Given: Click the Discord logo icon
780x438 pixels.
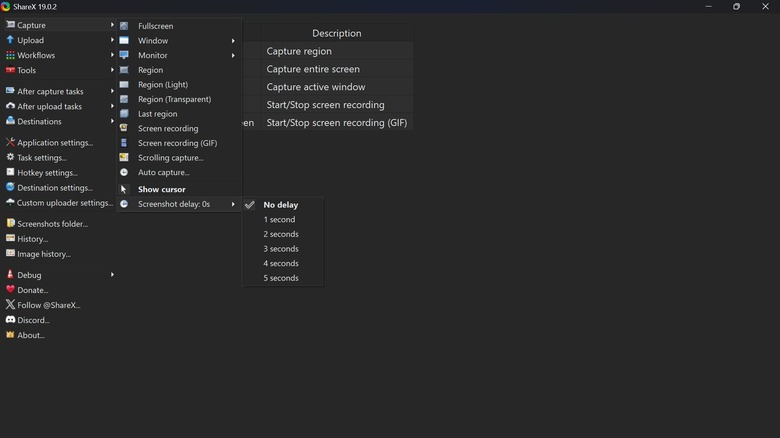Looking at the screenshot, I should [10, 320].
